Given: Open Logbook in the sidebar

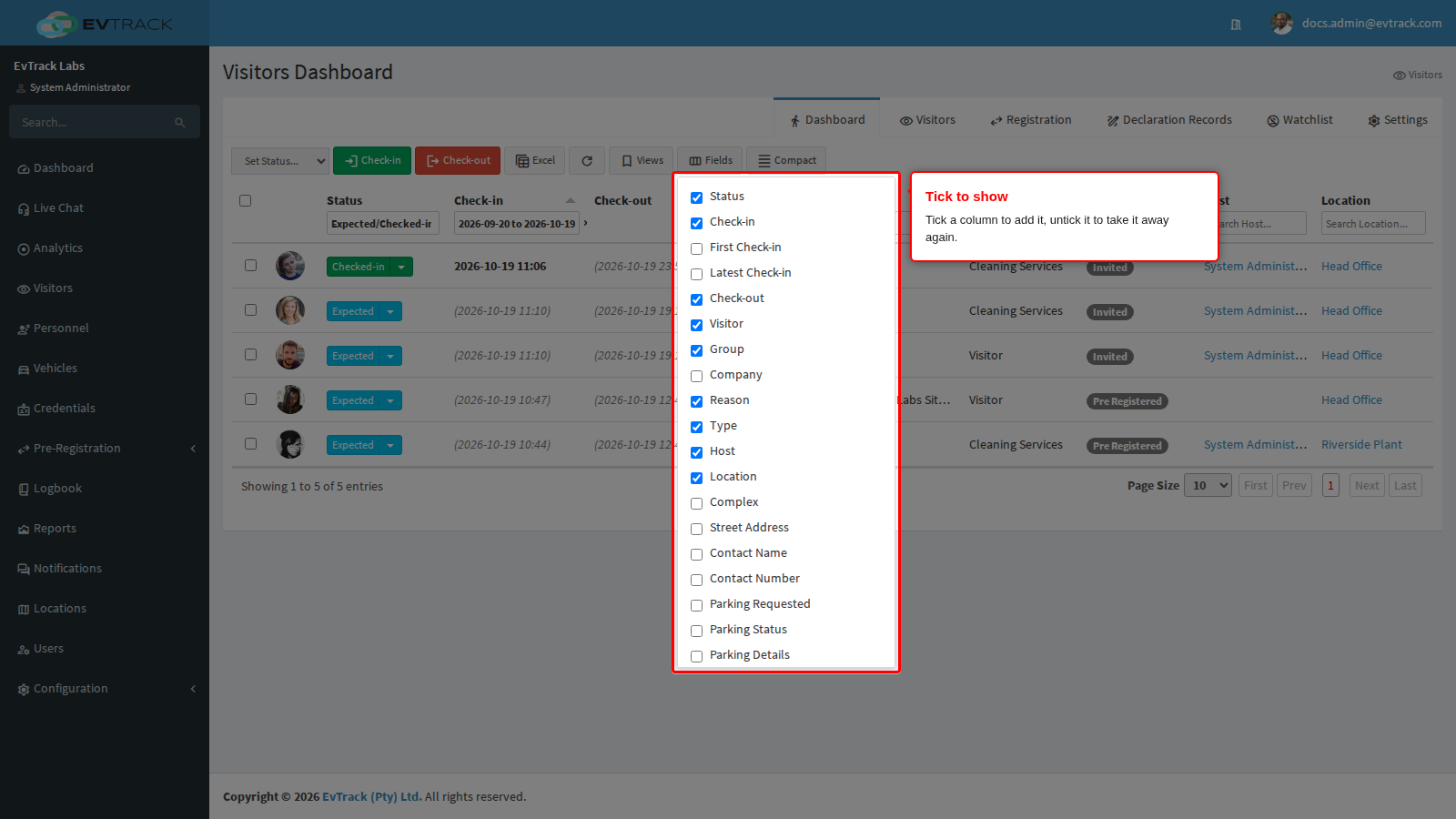Looking at the screenshot, I should [x=57, y=489].
